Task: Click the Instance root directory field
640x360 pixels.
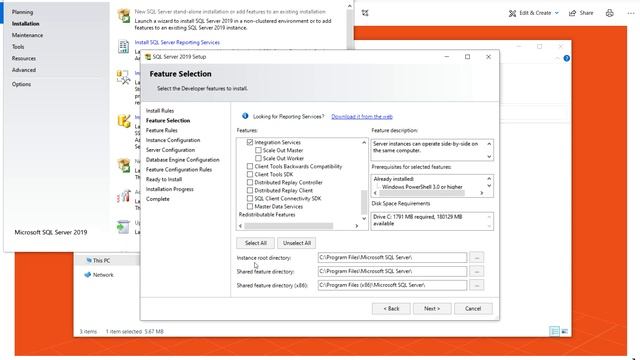Action: click(392, 258)
